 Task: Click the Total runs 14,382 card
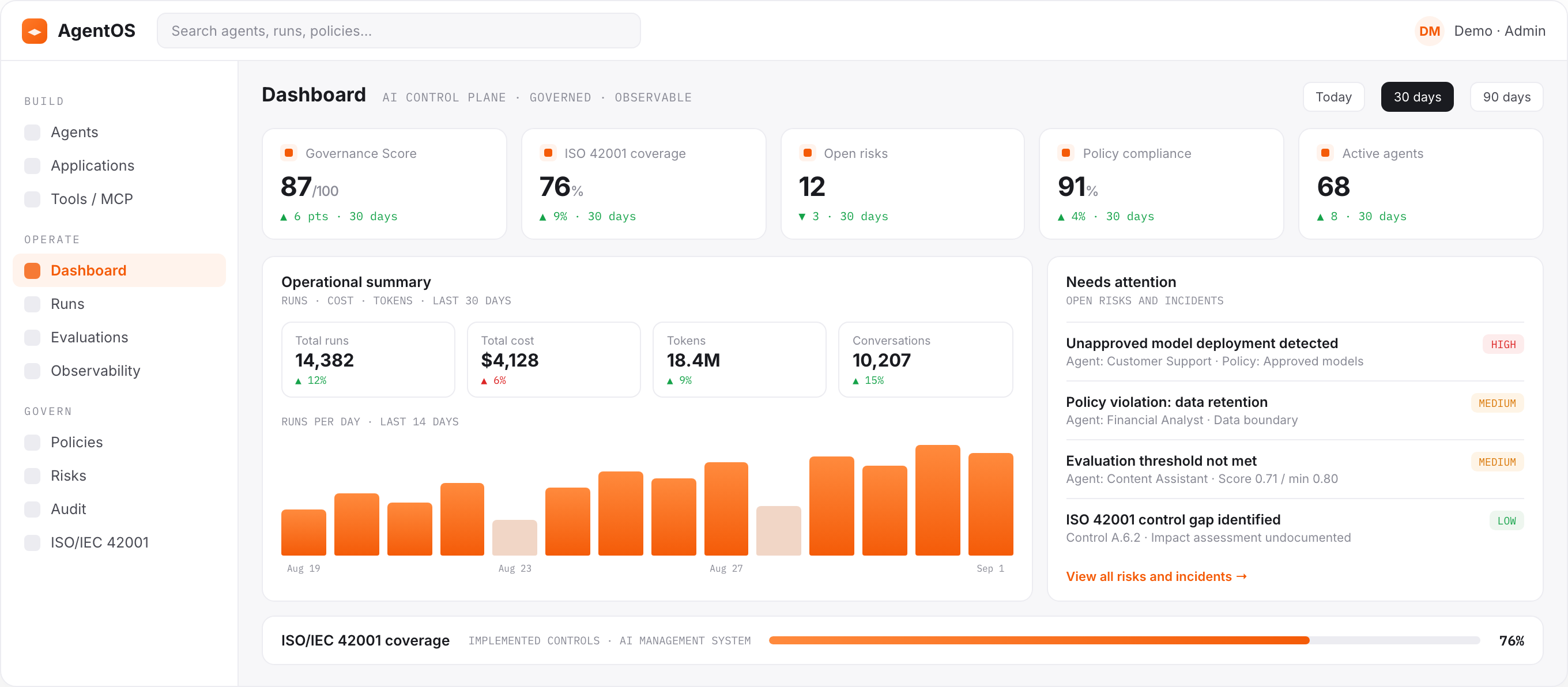(368, 360)
